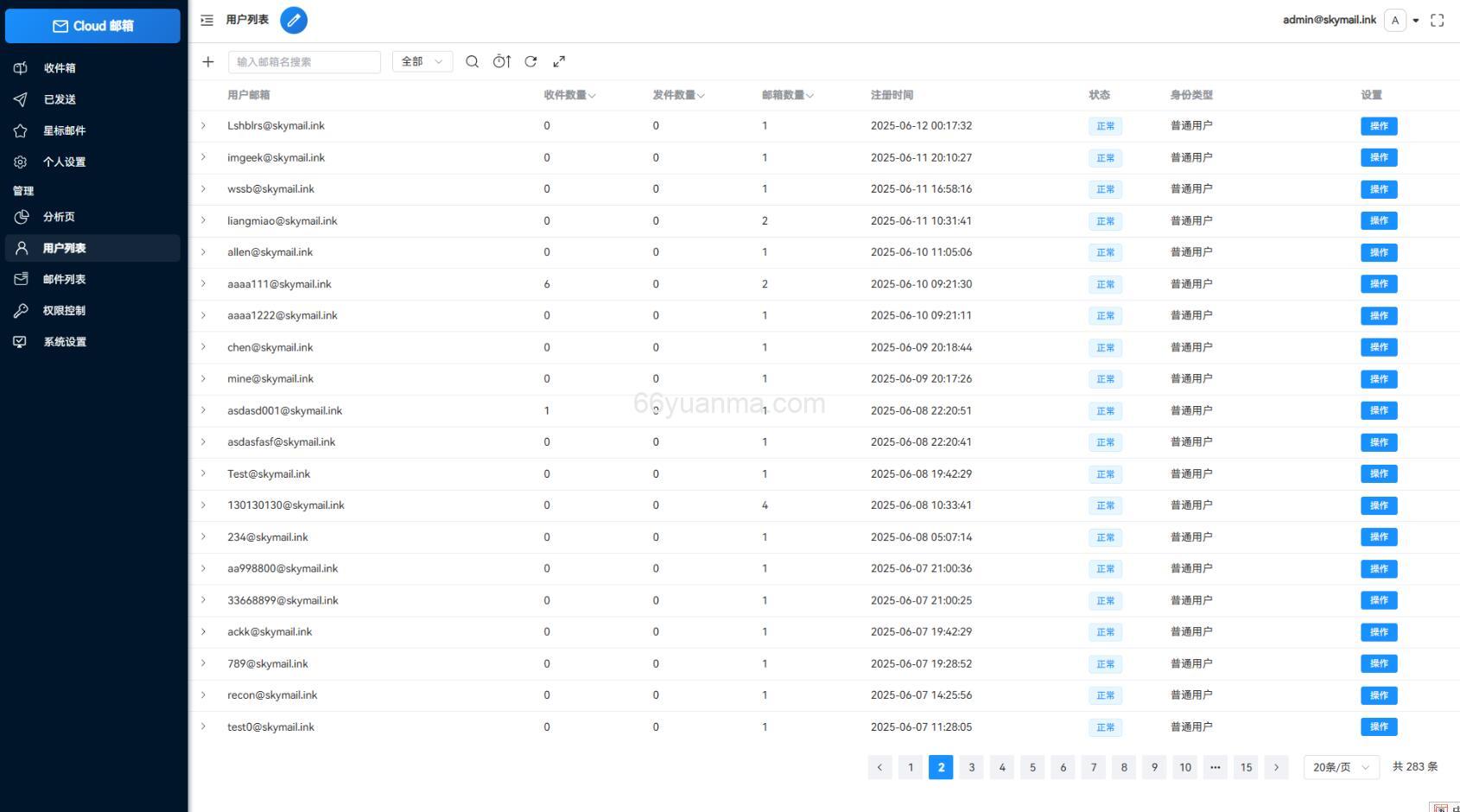Select 邮件列表 mail list in sidebar
The width and height of the screenshot is (1460, 812).
(x=64, y=279)
